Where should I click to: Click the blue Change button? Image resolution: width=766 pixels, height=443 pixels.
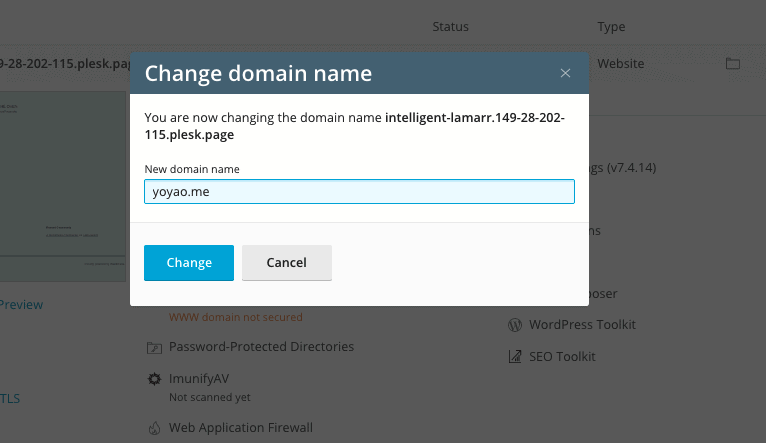[189, 263]
